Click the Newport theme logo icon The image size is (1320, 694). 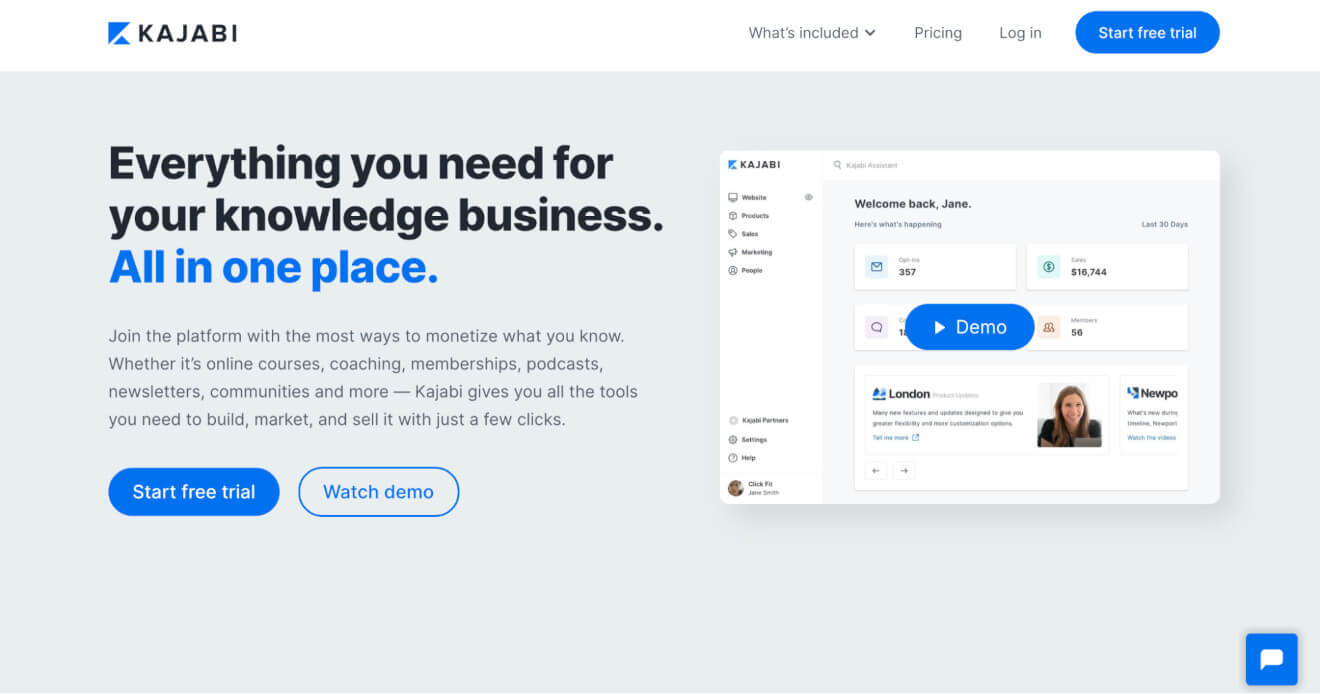[x=1133, y=394]
